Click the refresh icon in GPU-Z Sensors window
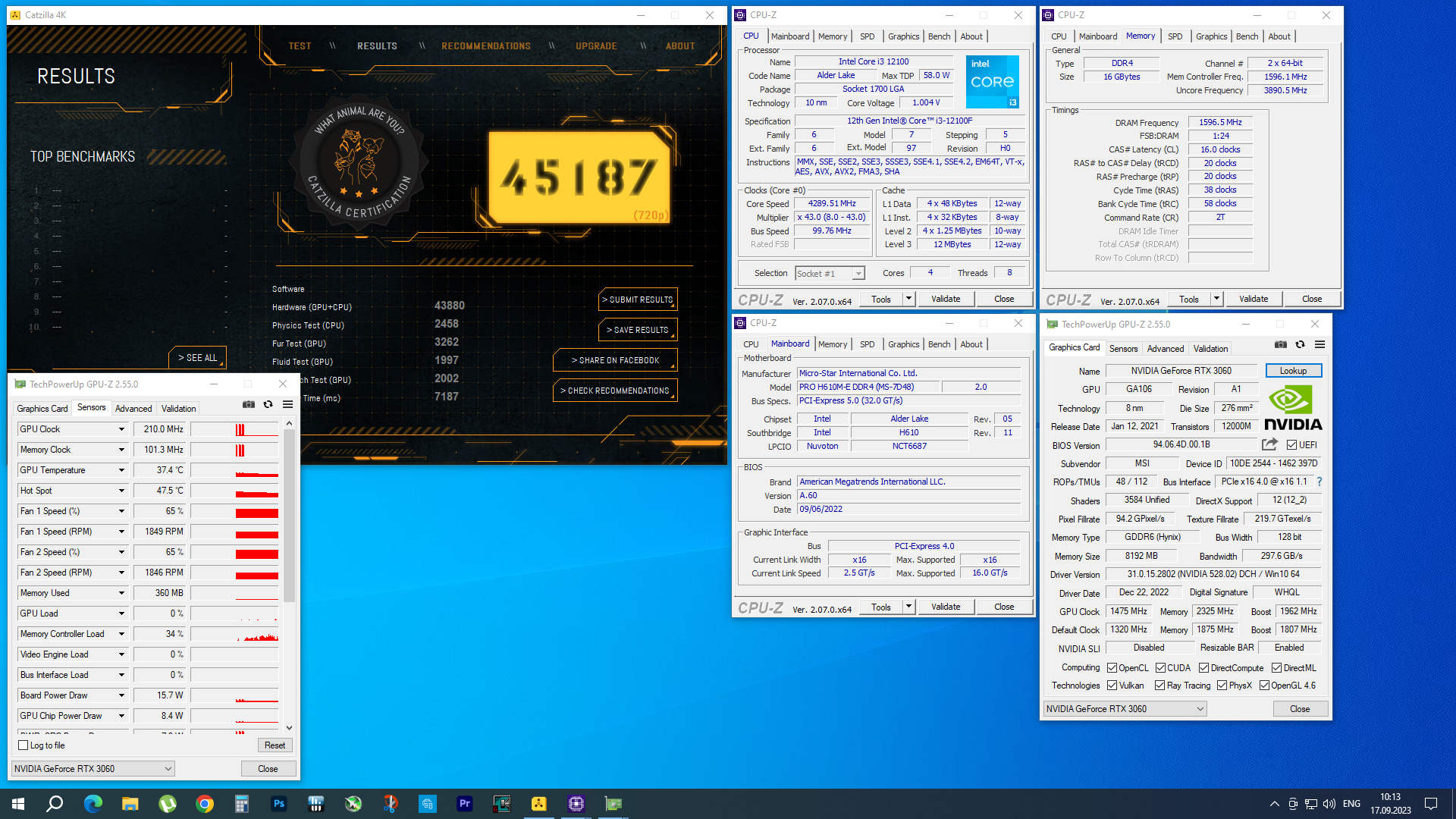This screenshot has width=1456, height=819. [268, 405]
